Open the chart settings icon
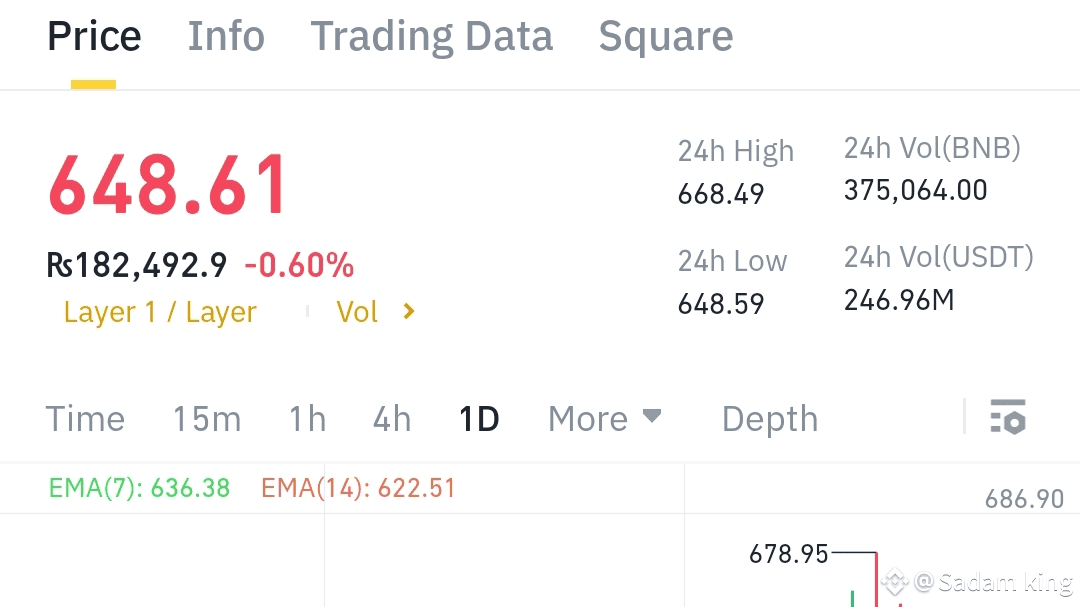The image size is (1080, 607). click(x=1007, y=417)
